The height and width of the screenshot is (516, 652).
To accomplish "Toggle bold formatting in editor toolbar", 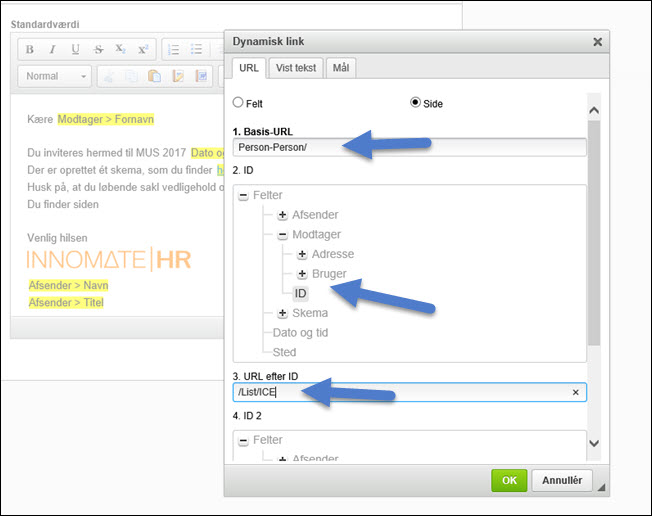I will coord(30,49).
